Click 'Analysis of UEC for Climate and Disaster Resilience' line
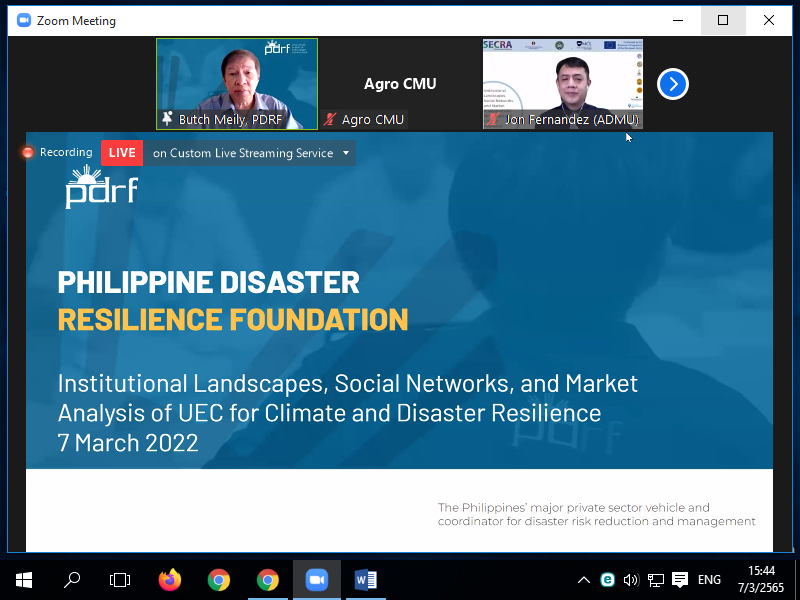Viewport: 800px width, 600px height. pyautogui.click(x=329, y=413)
